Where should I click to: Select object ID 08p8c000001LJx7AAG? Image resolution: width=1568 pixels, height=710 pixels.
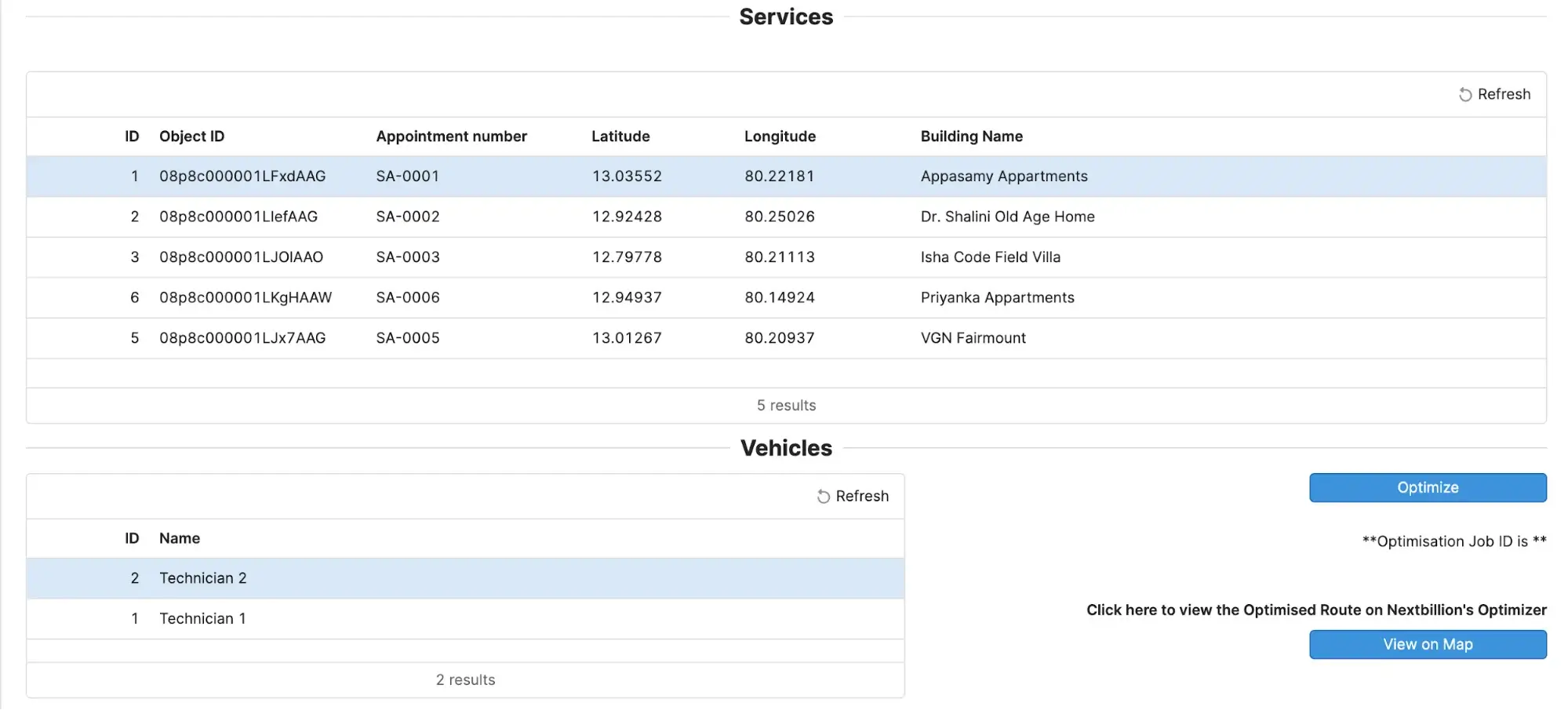[x=242, y=338]
